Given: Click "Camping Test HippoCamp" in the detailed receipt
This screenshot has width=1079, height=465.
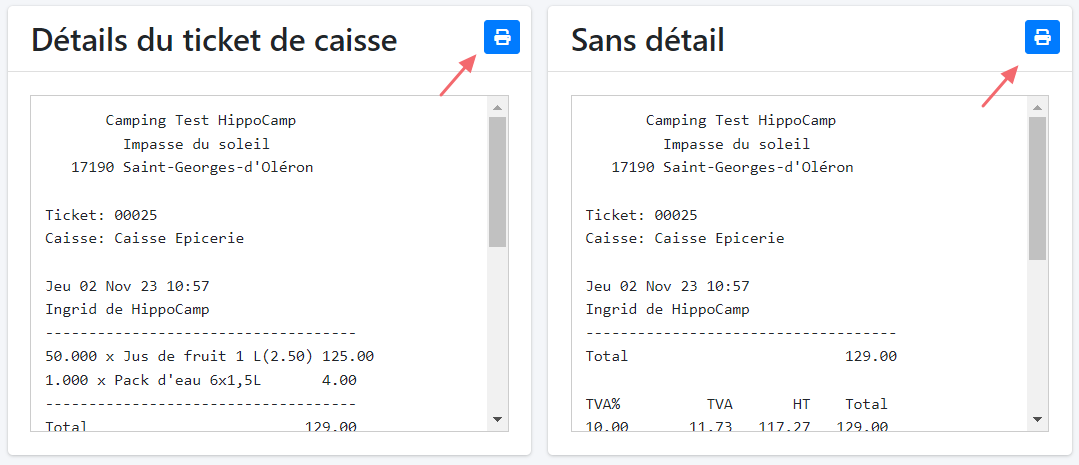Looking at the screenshot, I should point(200,121).
